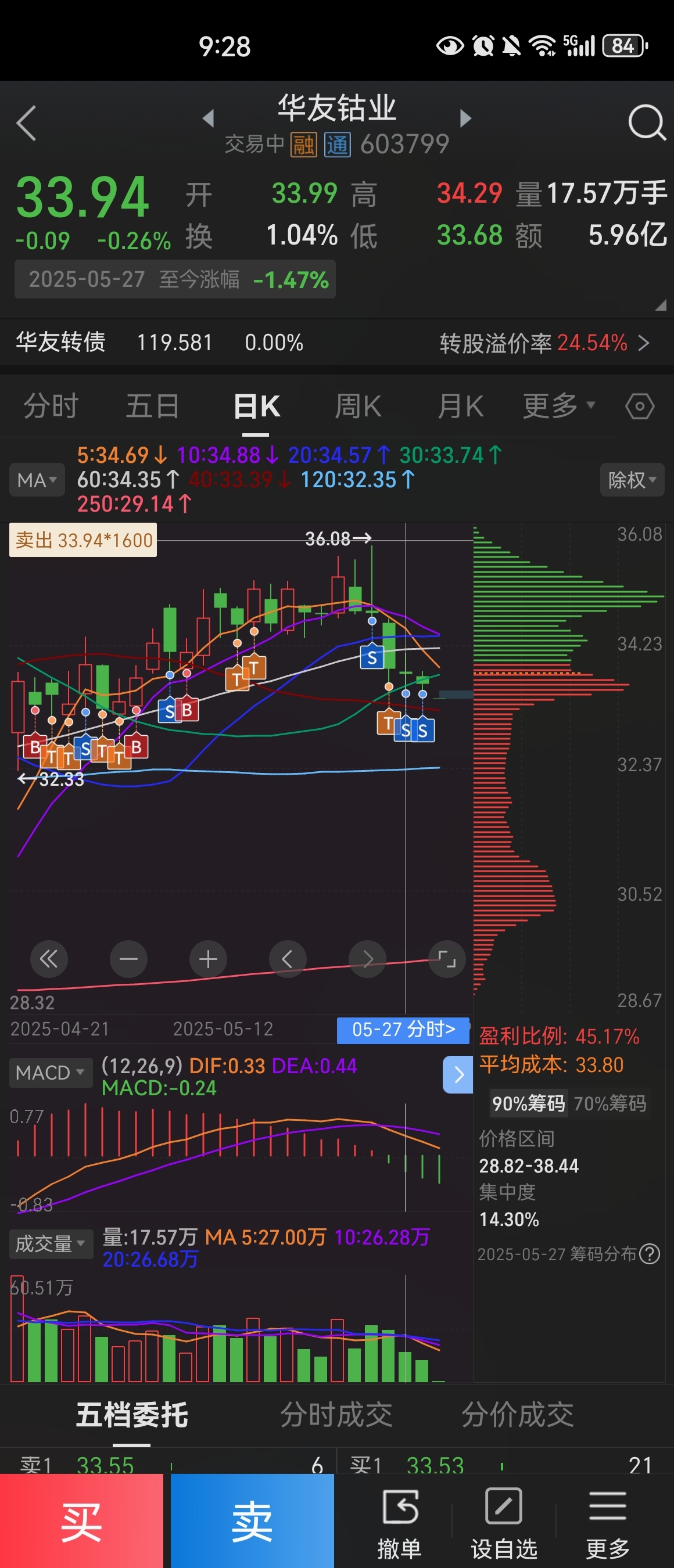Select 90%筹码 option
Screen dimensions: 674x1568
[529, 1103]
